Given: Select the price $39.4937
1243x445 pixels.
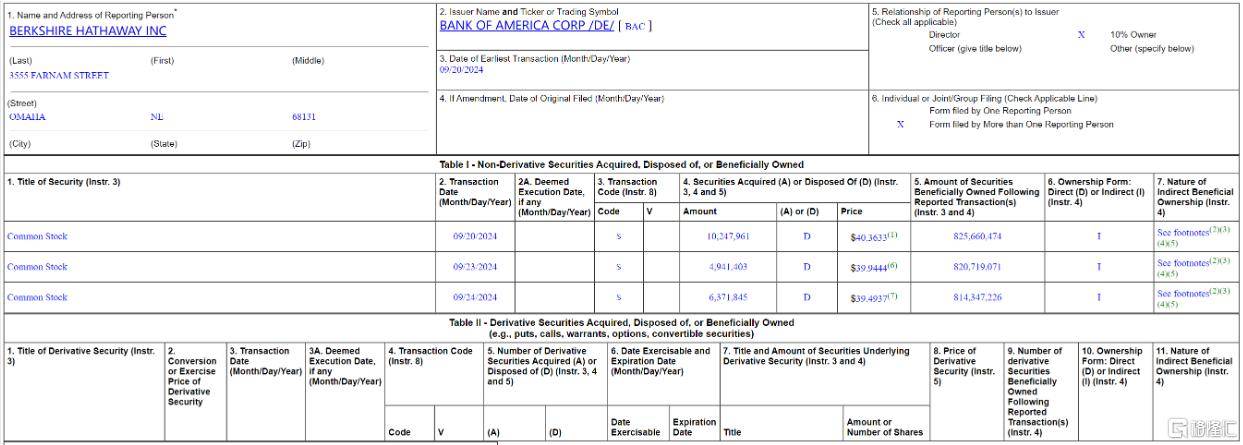Looking at the screenshot, I should coord(869,297).
